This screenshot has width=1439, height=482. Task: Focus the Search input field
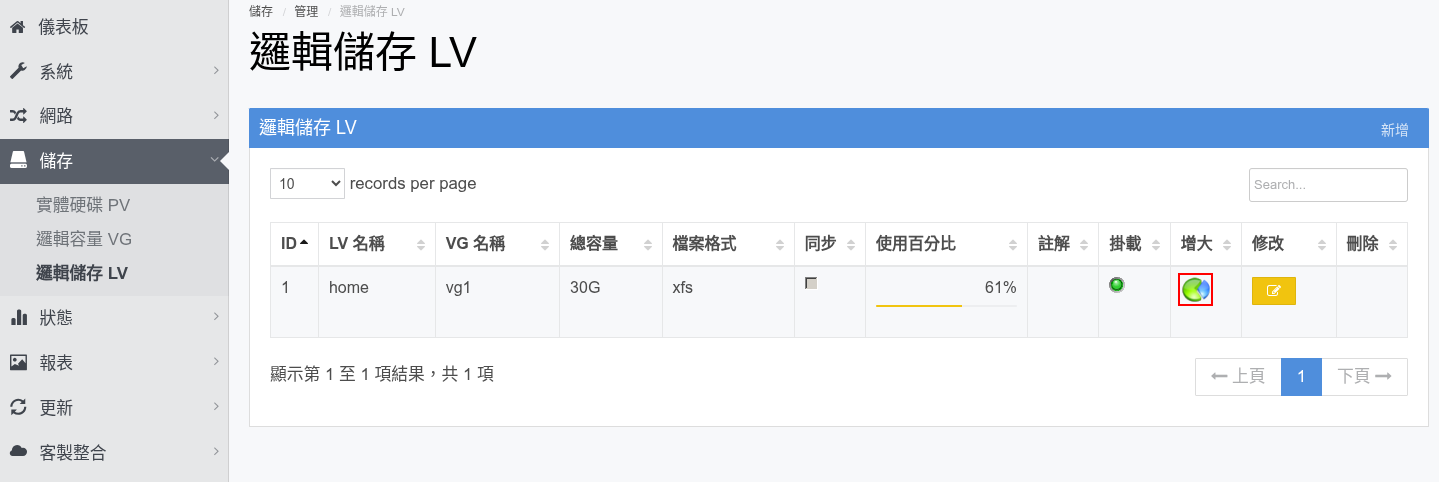coord(1328,185)
